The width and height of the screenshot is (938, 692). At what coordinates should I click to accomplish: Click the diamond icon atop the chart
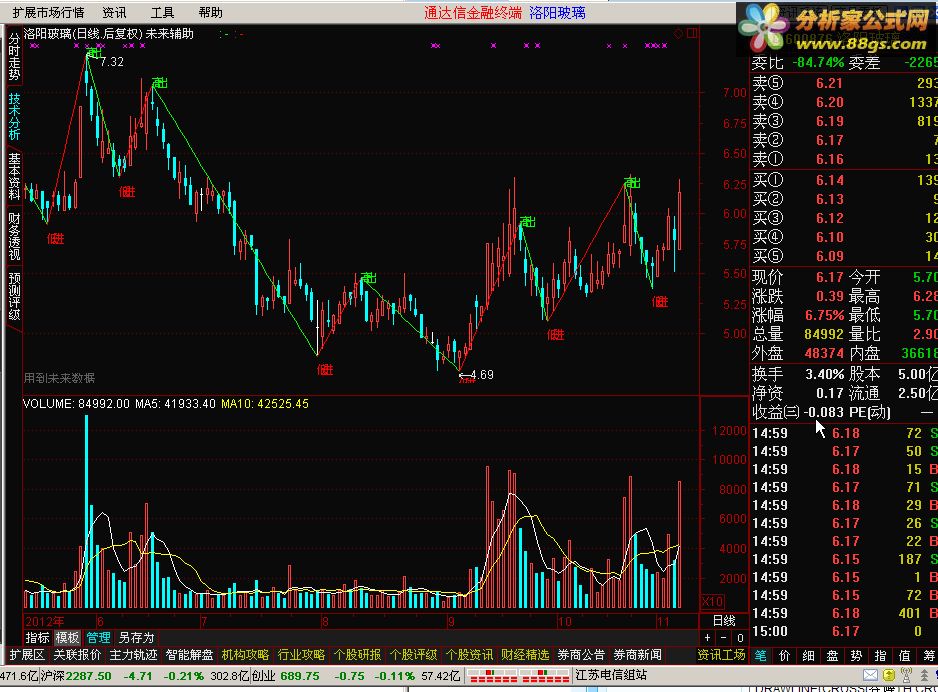point(678,33)
